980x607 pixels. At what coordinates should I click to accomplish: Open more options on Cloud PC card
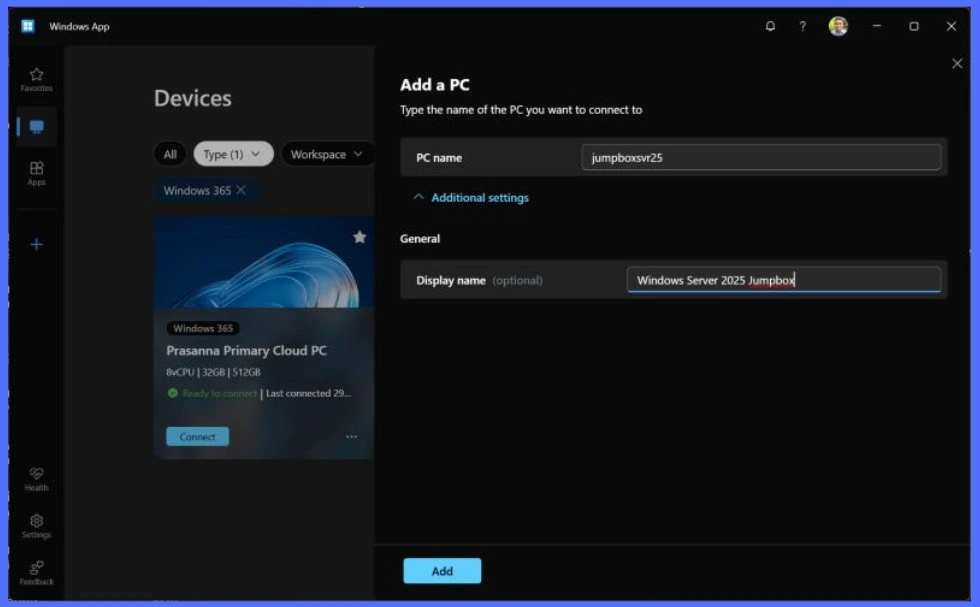351,436
